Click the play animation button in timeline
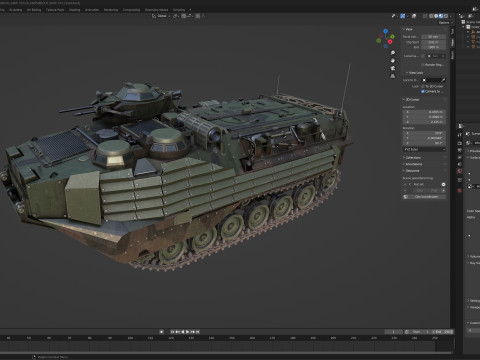 (x=187, y=332)
